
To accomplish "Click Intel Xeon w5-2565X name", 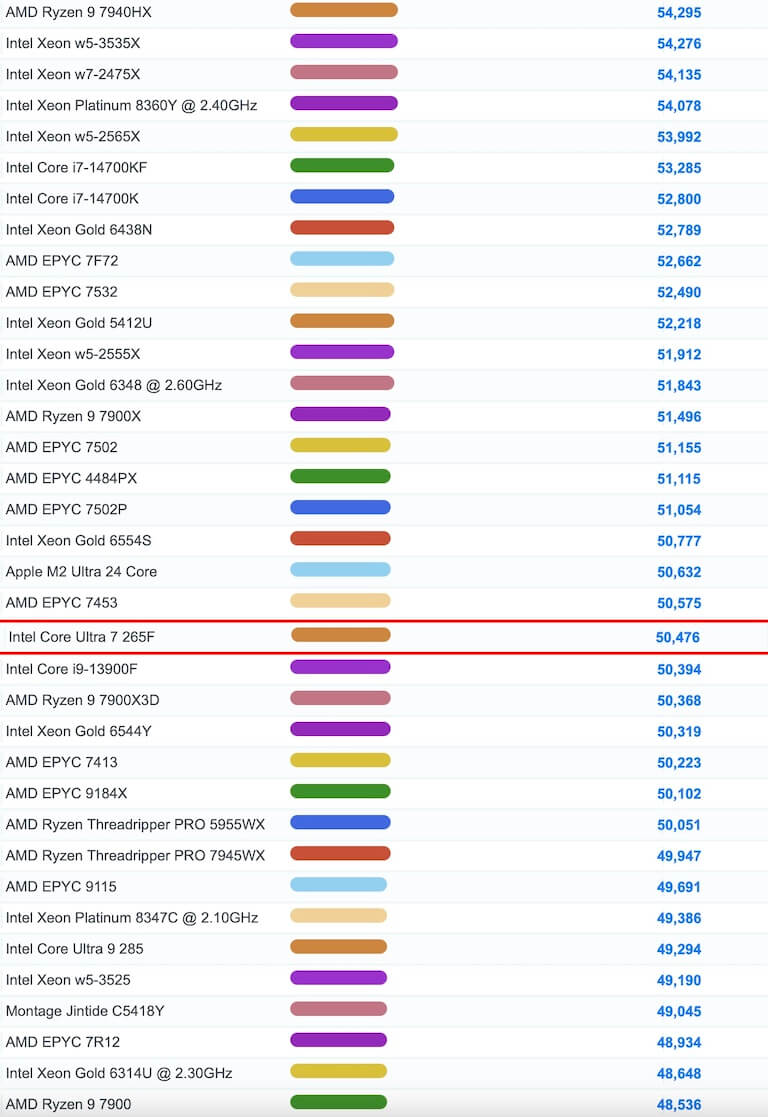I will pyautogui.click(x=73, y=137).
